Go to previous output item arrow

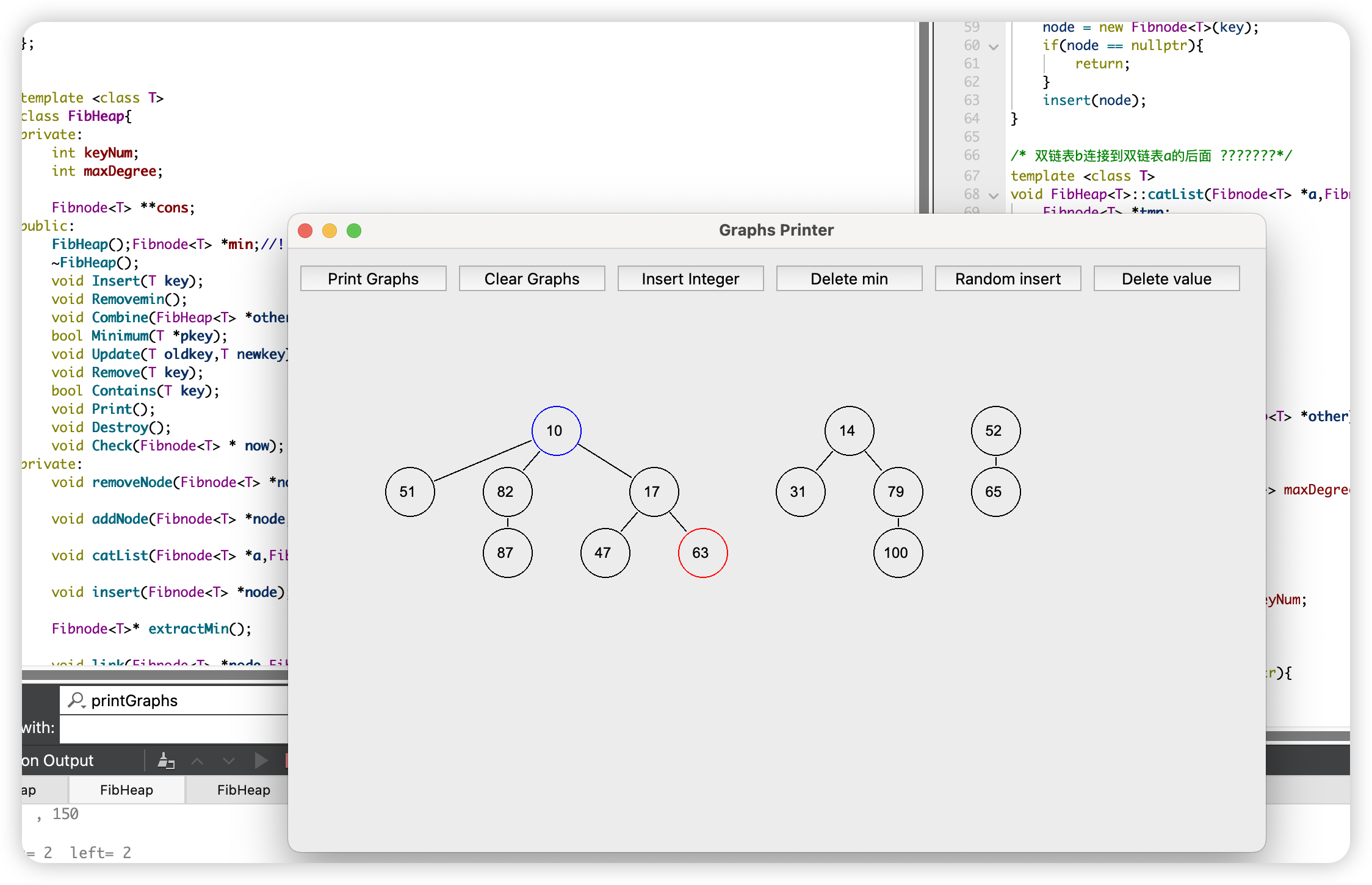(x=197, y=760)
